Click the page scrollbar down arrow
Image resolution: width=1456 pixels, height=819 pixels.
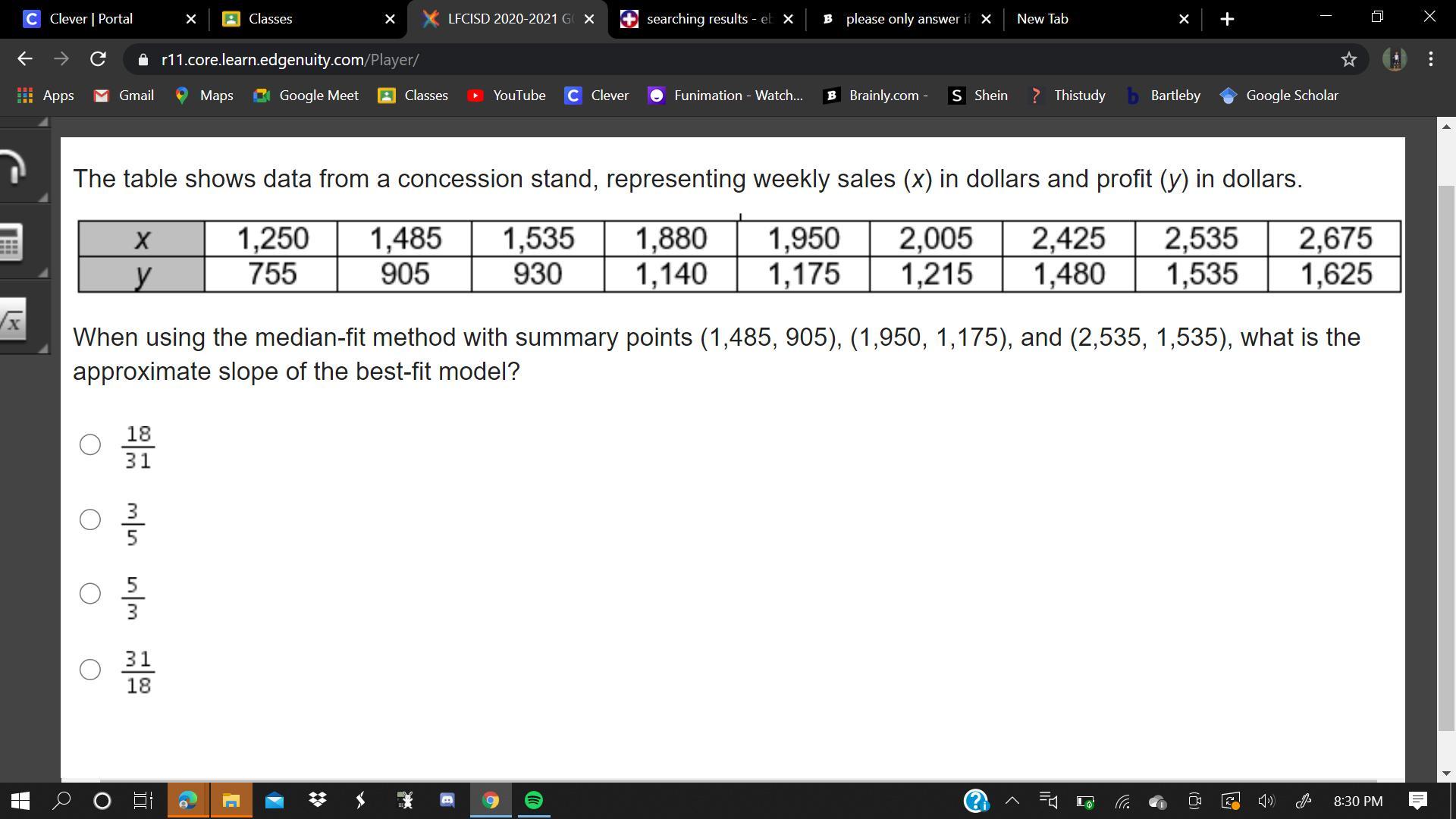pyautogui.click(x=1446, y=773)
